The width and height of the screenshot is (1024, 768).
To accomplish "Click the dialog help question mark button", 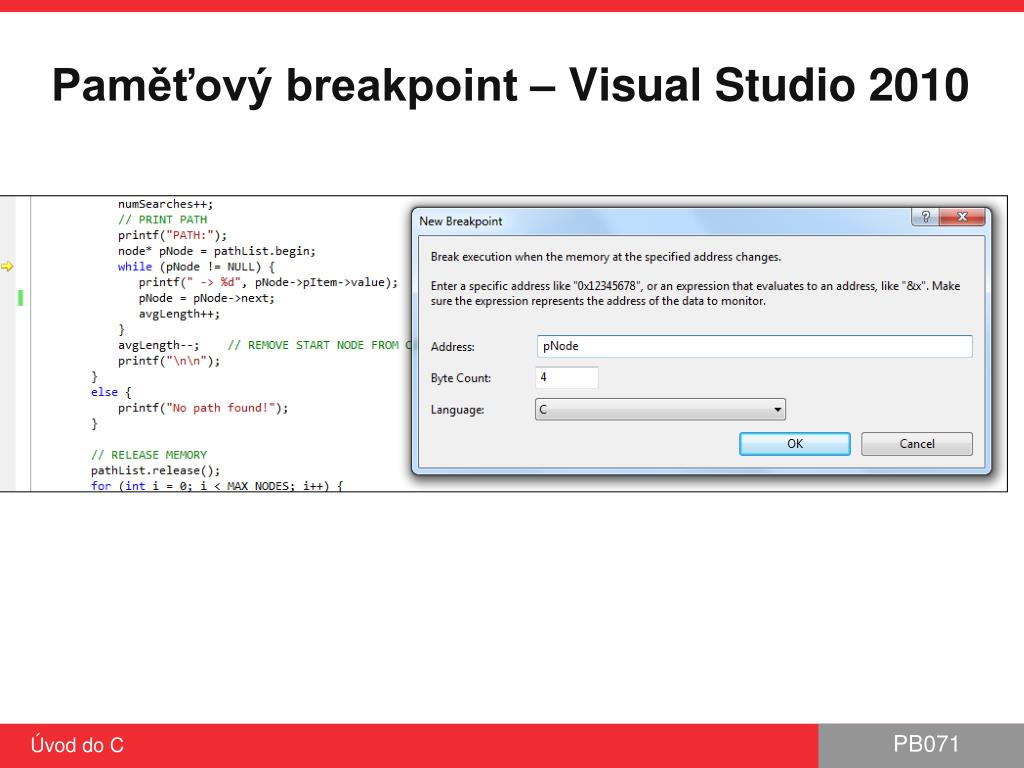I will [925, 217].
